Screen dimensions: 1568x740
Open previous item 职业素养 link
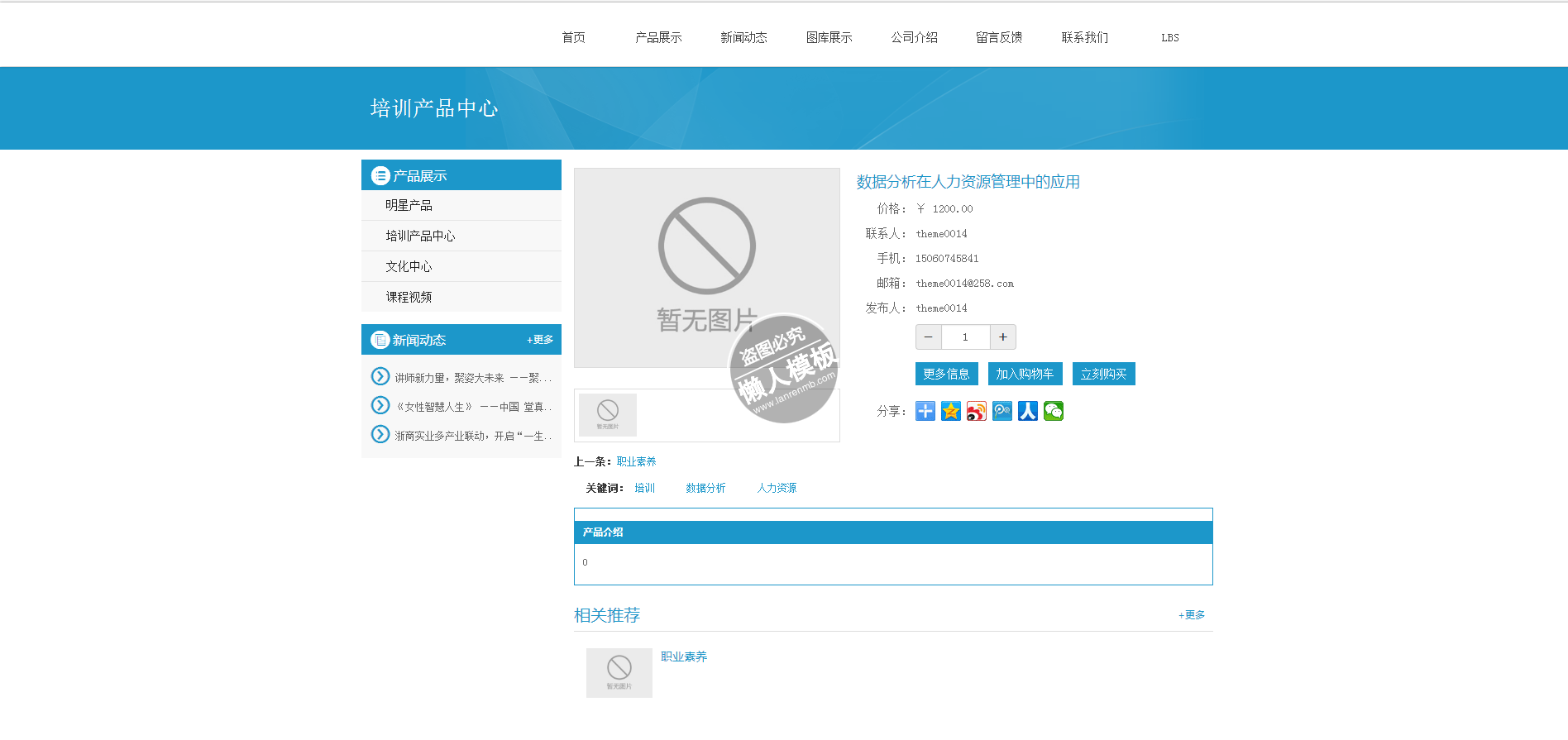(x=636, y=461)
